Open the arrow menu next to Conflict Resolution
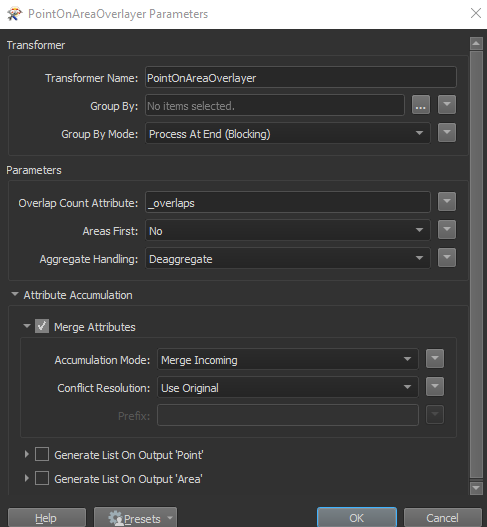 435,387
